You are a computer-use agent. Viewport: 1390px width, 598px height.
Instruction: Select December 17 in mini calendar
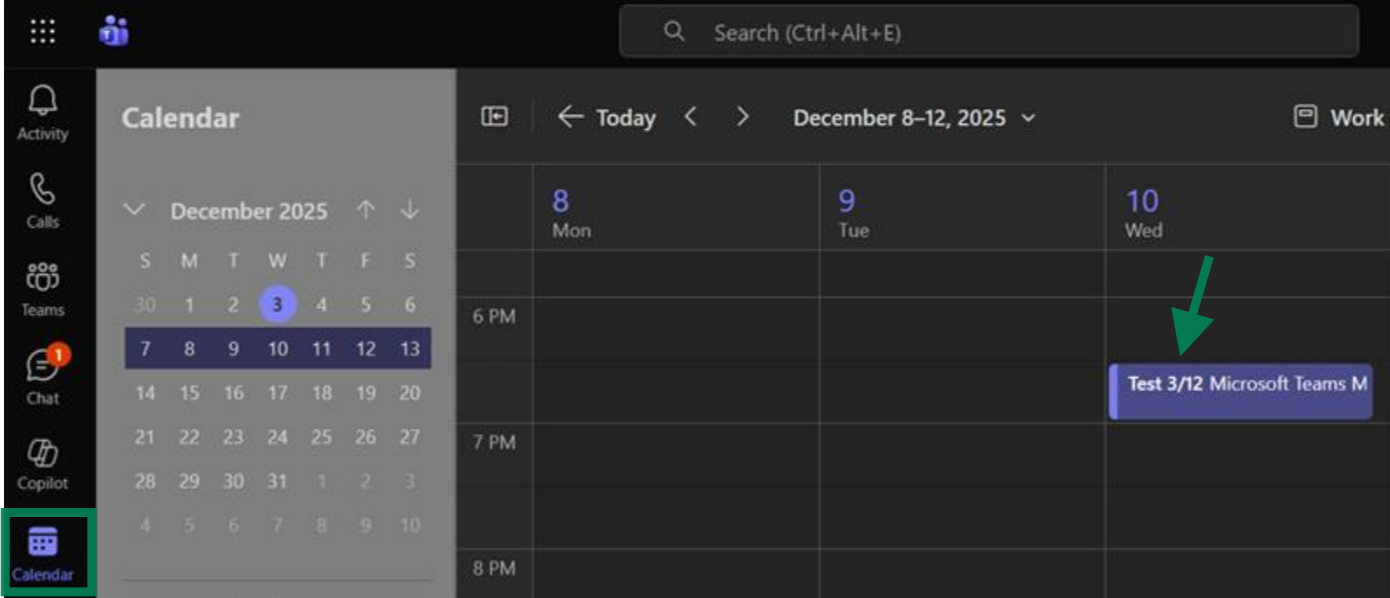pos(277,393)
